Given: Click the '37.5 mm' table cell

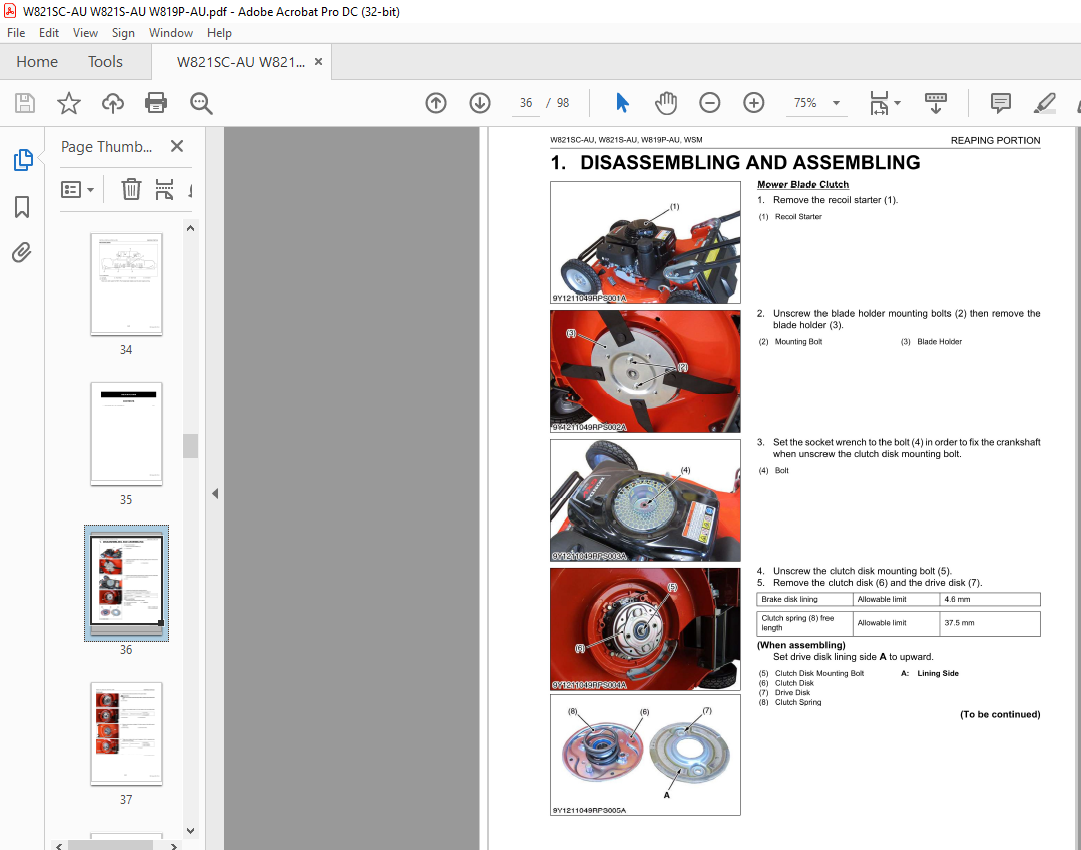Looking at the screenshot, I should point(990,623).
